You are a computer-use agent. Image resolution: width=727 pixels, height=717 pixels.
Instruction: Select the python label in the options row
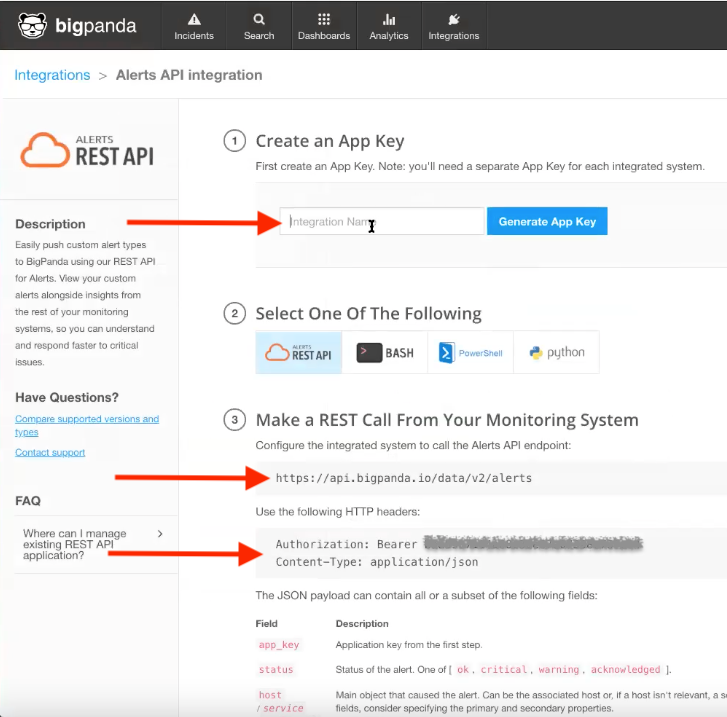(566, 352)
